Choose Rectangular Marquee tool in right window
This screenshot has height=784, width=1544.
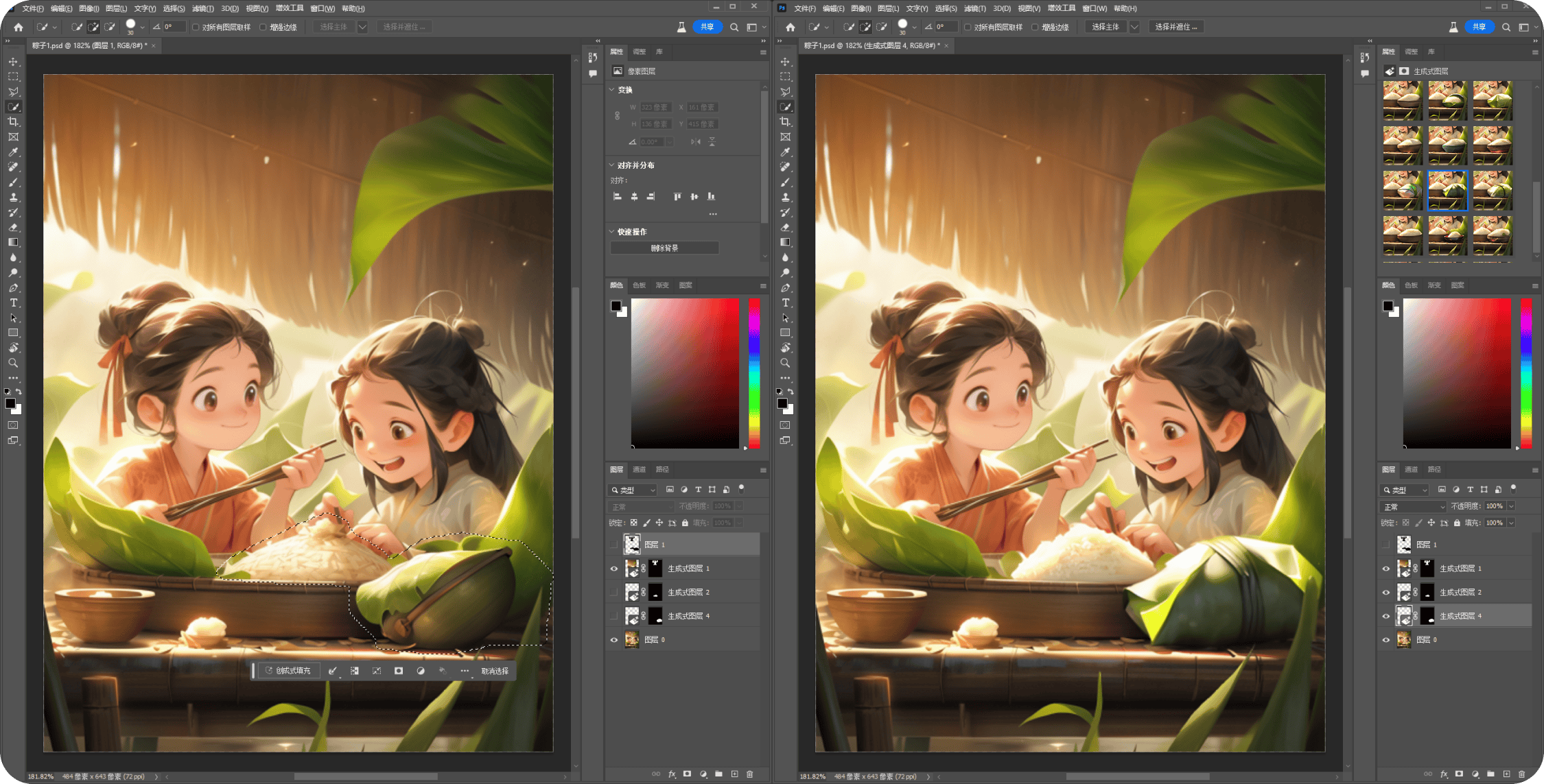click(785, 77)
